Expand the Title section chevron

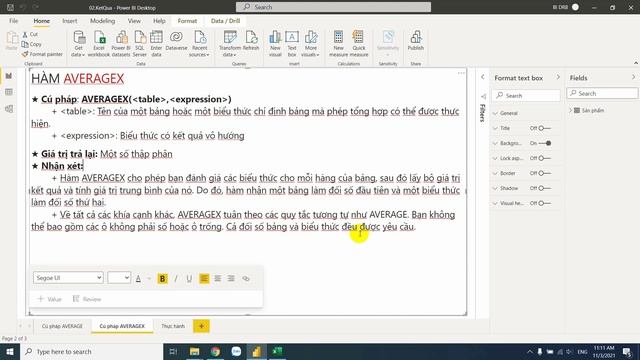click(x=496, y=128)
